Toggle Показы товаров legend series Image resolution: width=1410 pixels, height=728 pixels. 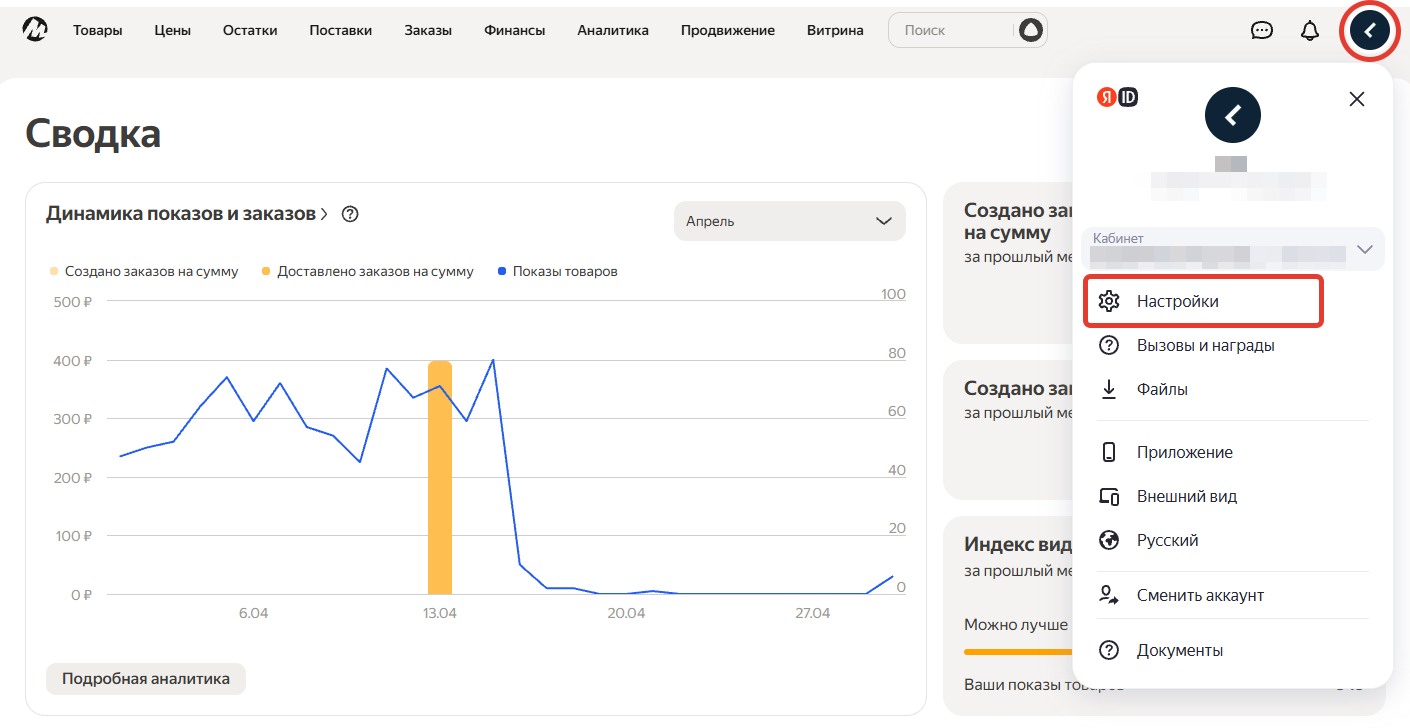[x=557, y=271]
